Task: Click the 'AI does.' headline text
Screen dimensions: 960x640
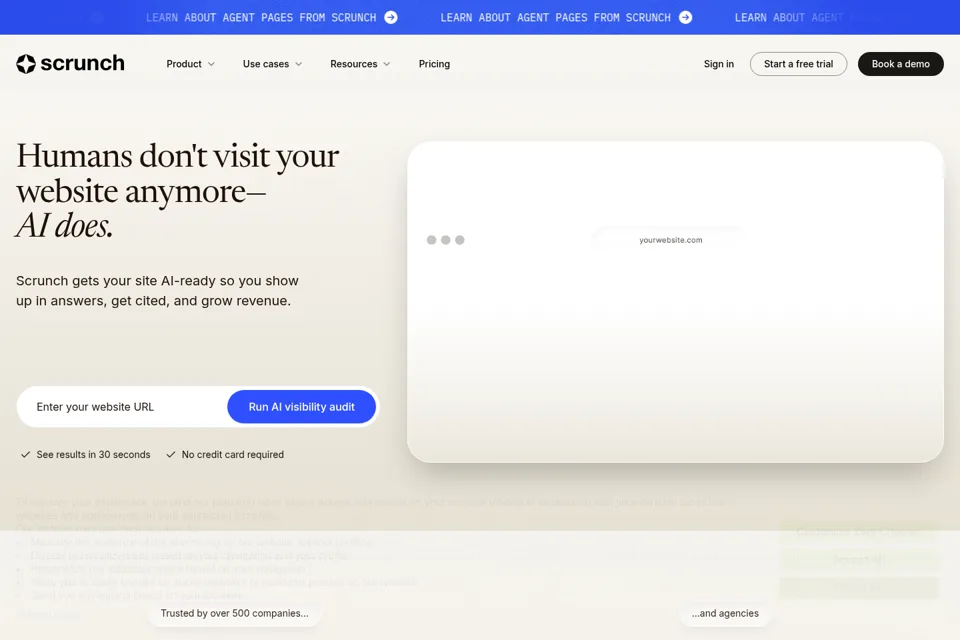Action: [64, 226]
